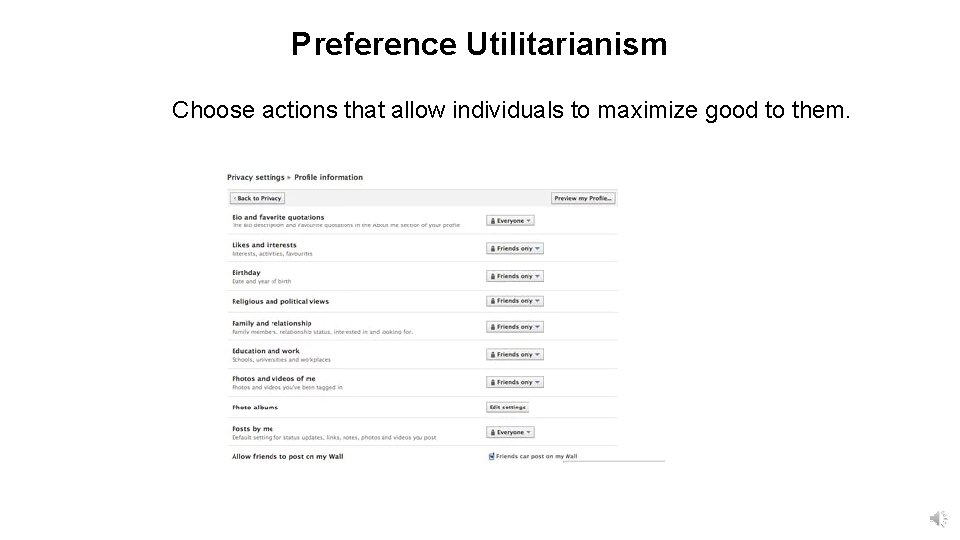Expand the Education and work privacy dropdown
The image size is (960, 540).
[x=515, y=354]
